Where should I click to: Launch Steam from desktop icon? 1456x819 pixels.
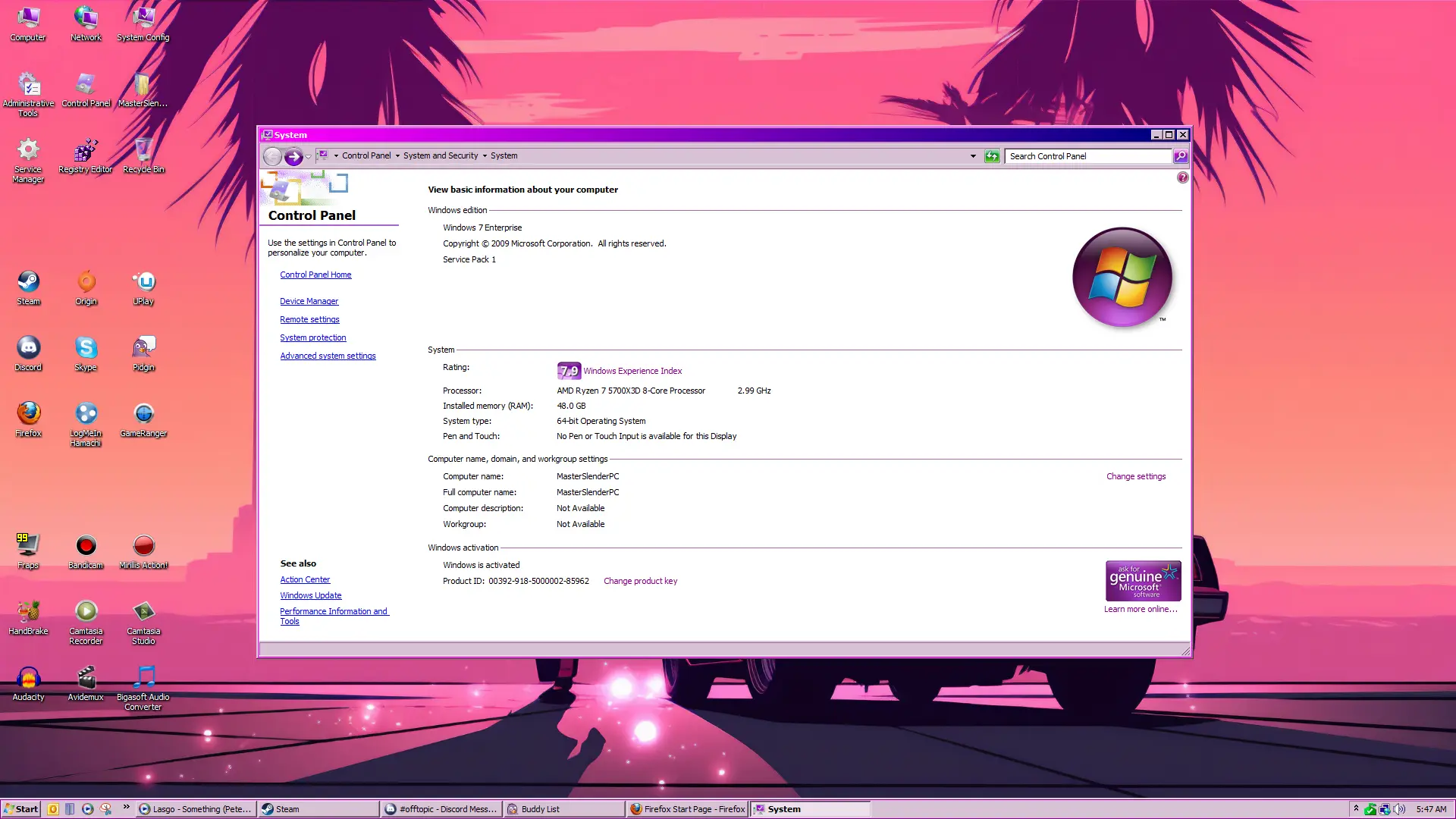tap(28, 287)
